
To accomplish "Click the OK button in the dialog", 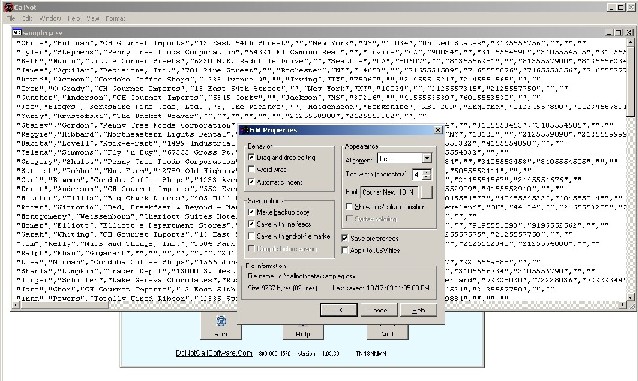I will coord(339,310).
